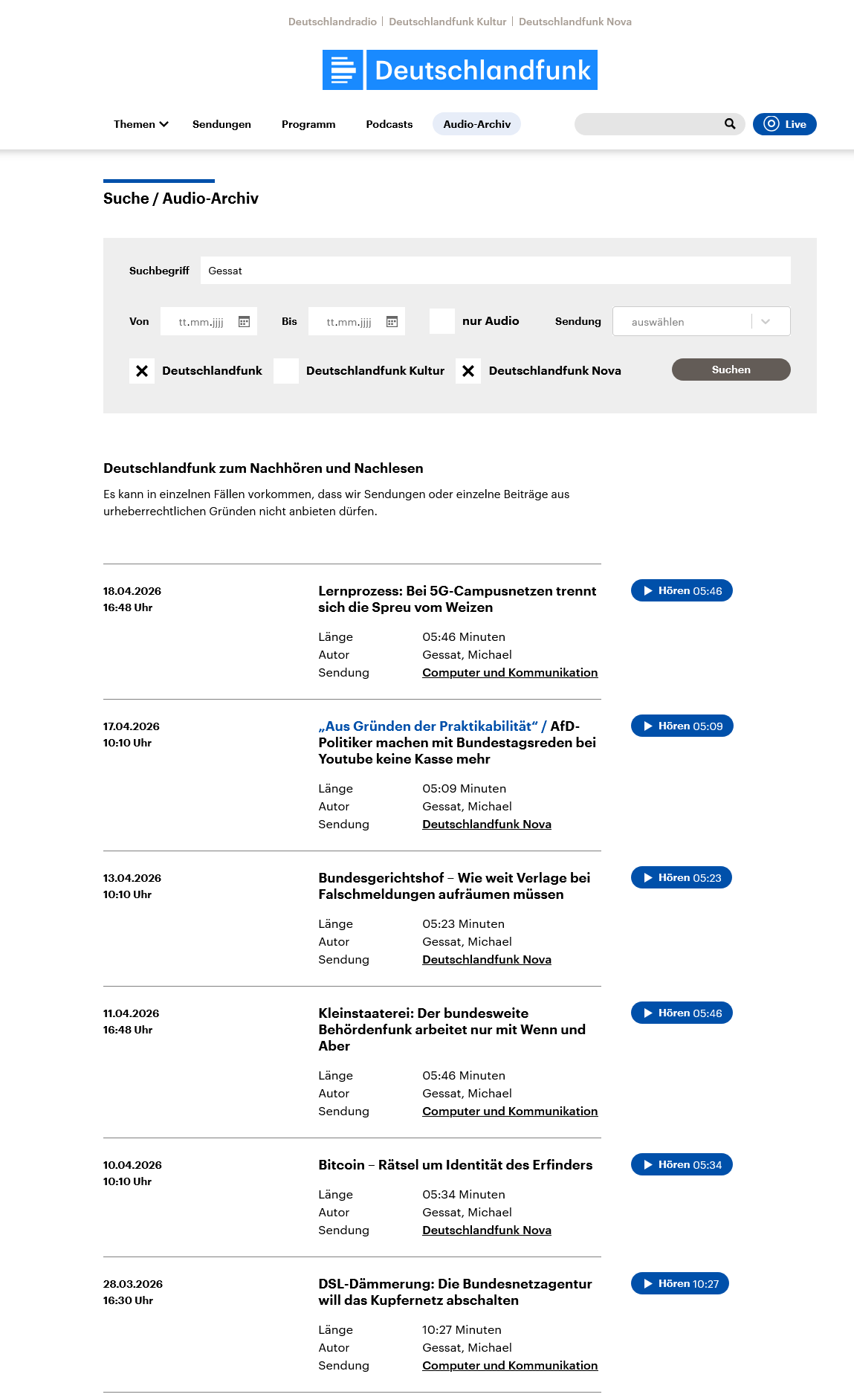Viewport: 854px width, 1400px height.
Task: Check the Deutschlandfunk Kultur checkbox
Action: 286,371
